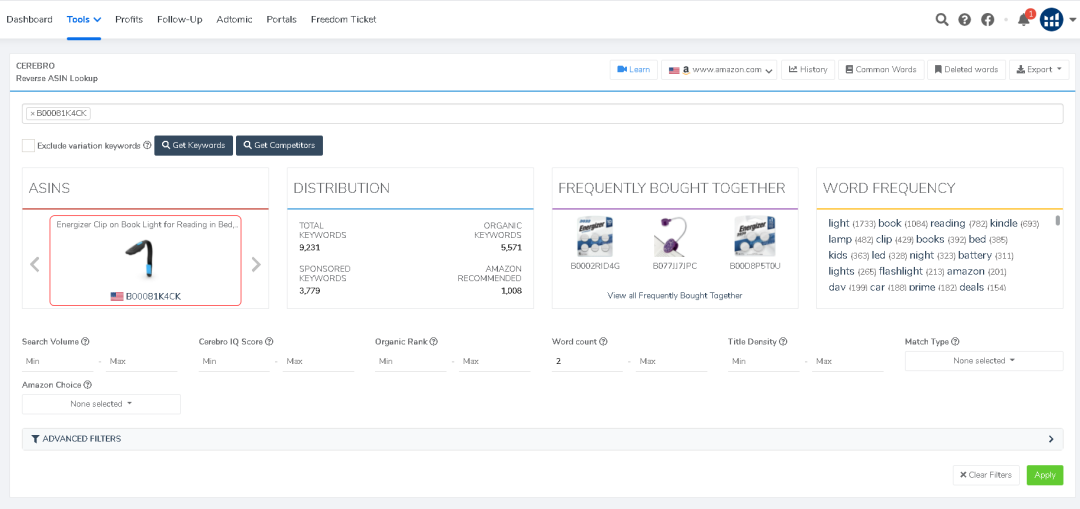Click the Word Frequency scrollbar
The height and width of the screenshot is (509, 1080).
coord(1058,222)
